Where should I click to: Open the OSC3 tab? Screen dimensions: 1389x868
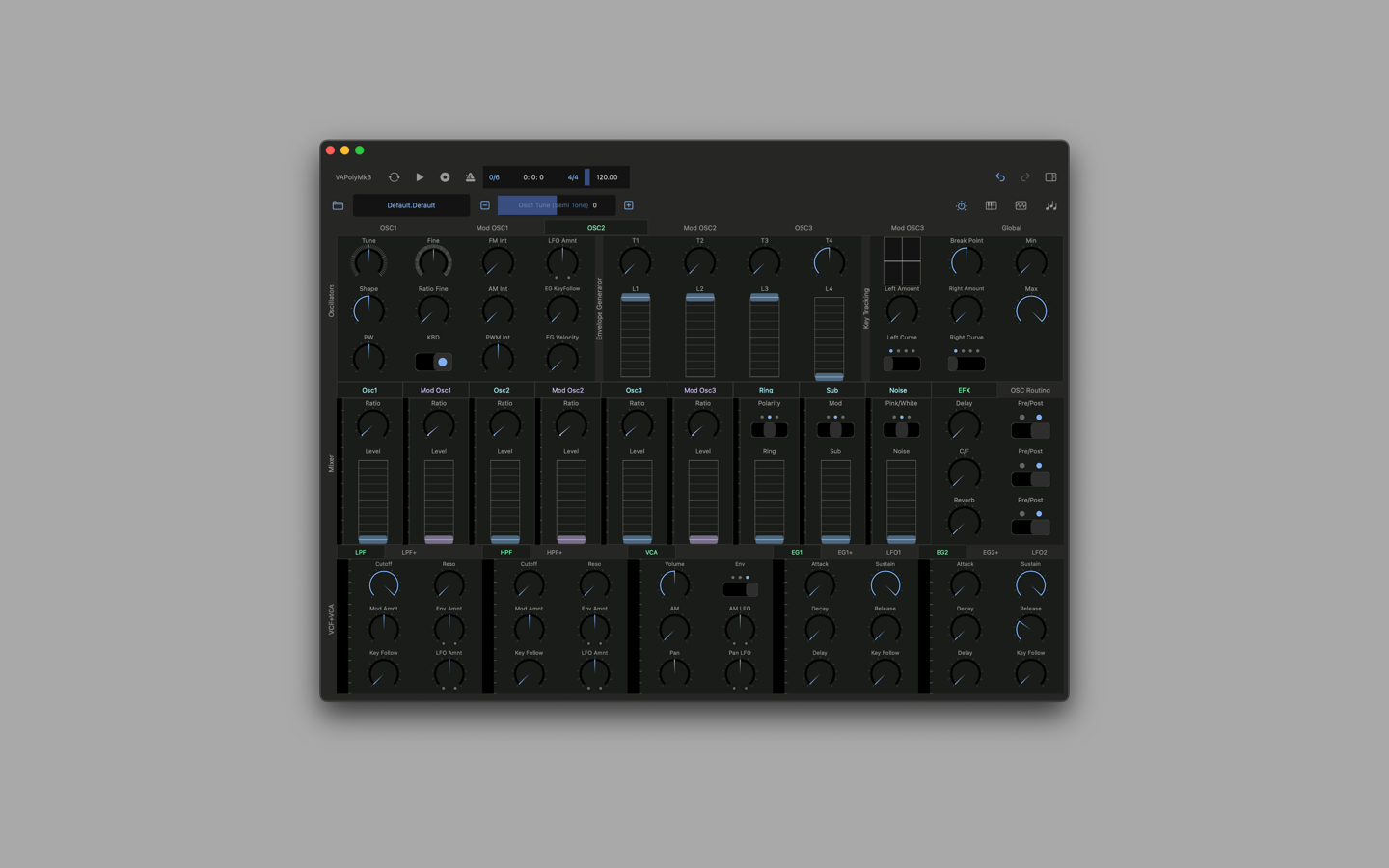803,228
